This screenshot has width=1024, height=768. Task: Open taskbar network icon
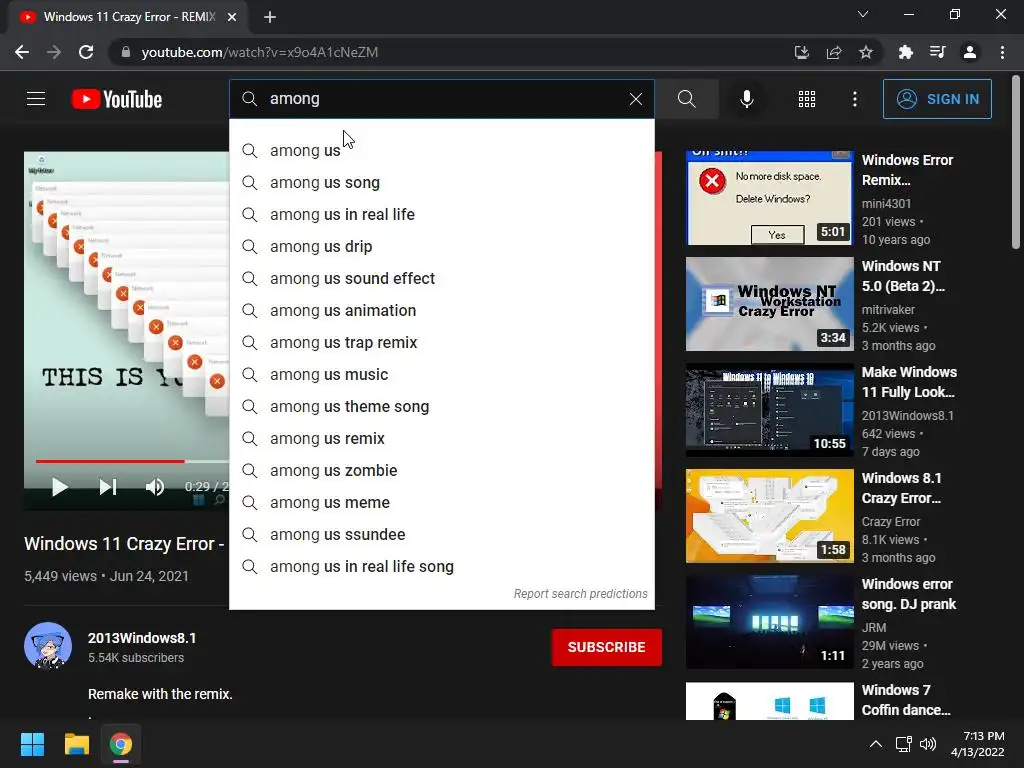pos(903,744)
